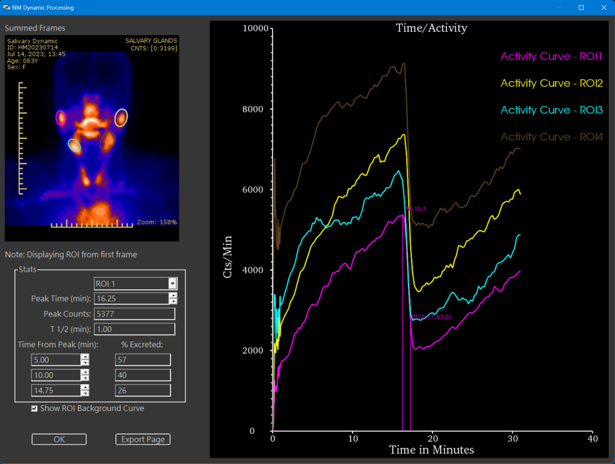The width and height of the screenshot is (615, 464).
Task: Click the Time in Minutes axis label
Action: point(431,449)
